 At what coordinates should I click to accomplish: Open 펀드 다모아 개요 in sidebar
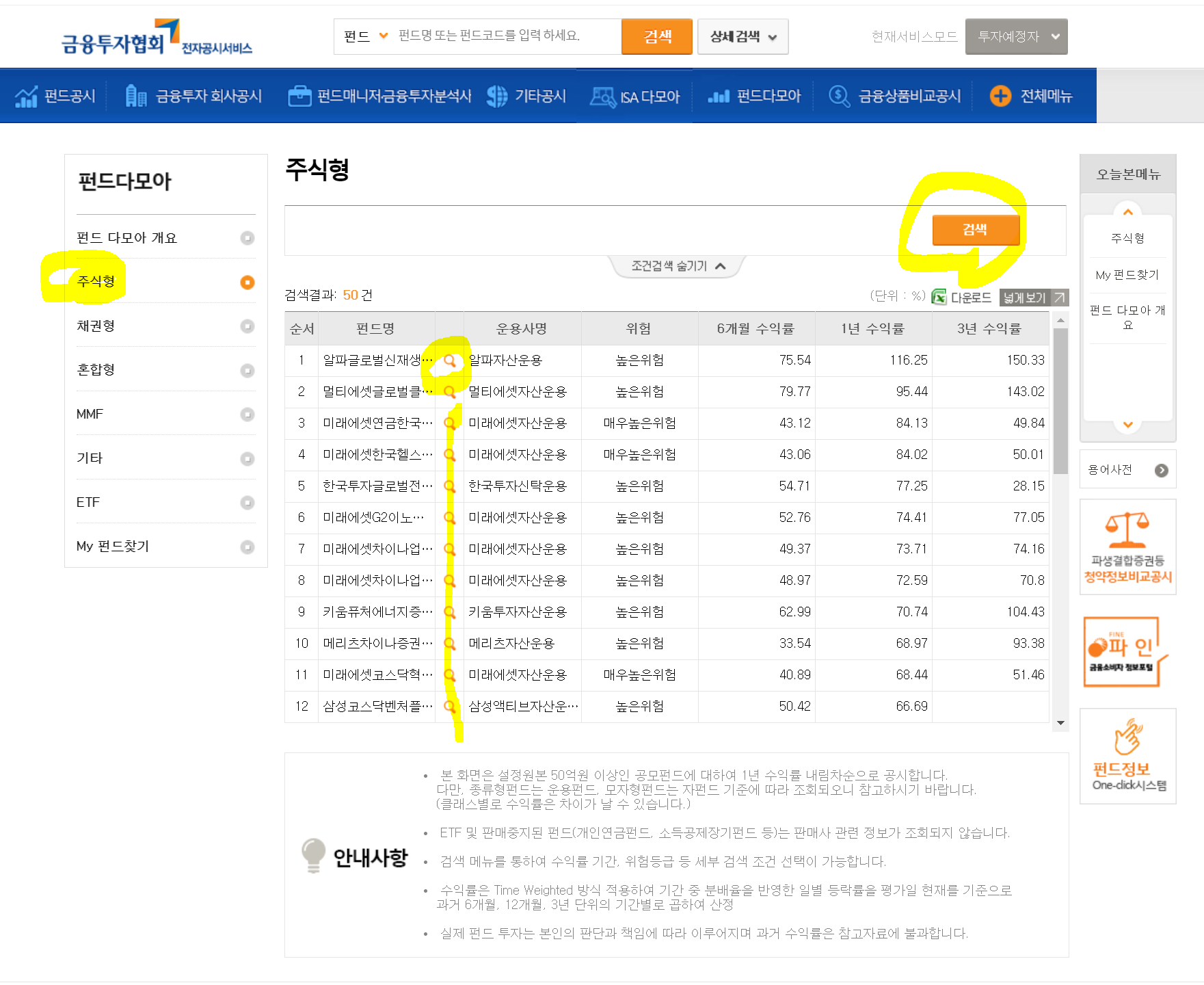pyautogui.click(x=127, y=238)
